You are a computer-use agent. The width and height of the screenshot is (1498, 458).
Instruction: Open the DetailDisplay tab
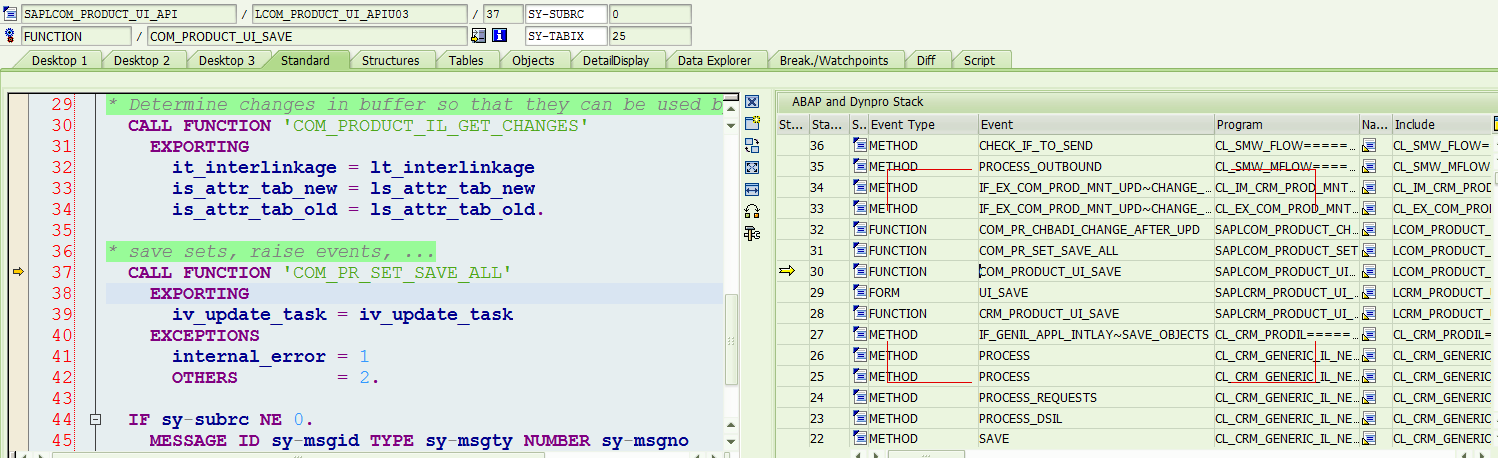[x=616, y=60]
